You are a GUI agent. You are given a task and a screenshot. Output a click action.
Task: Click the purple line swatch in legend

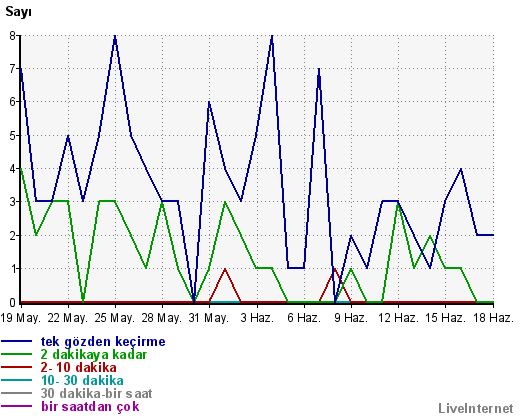point(17,406)
